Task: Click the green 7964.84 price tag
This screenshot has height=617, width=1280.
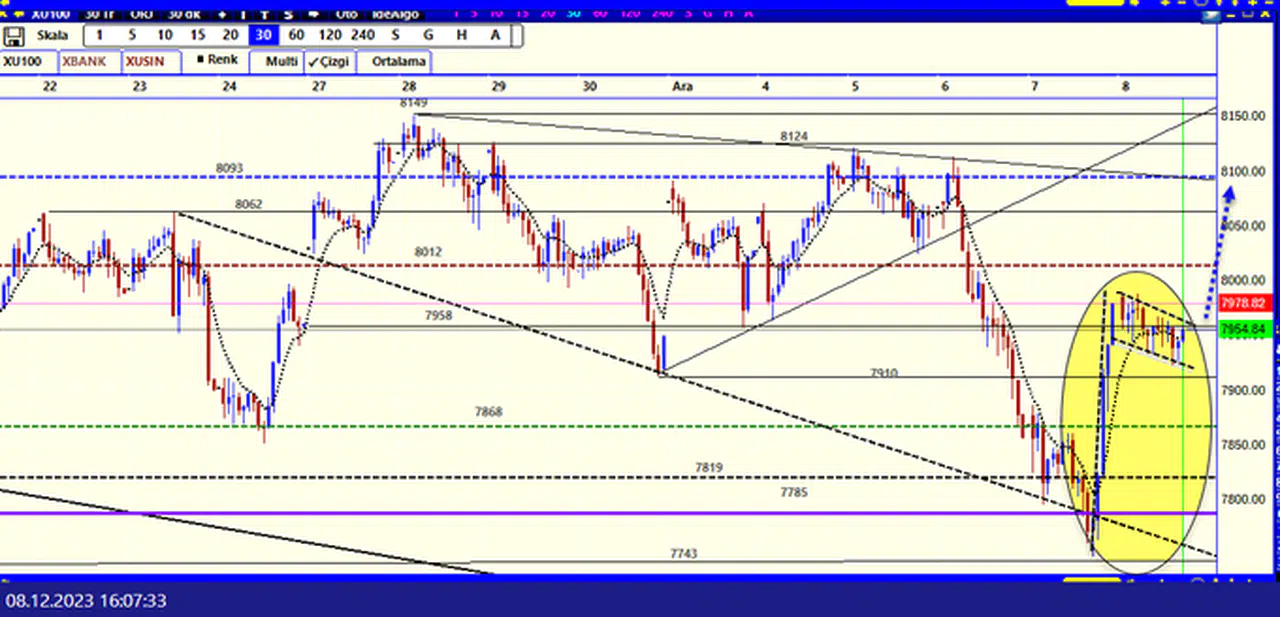Action: coord(1244,329)
